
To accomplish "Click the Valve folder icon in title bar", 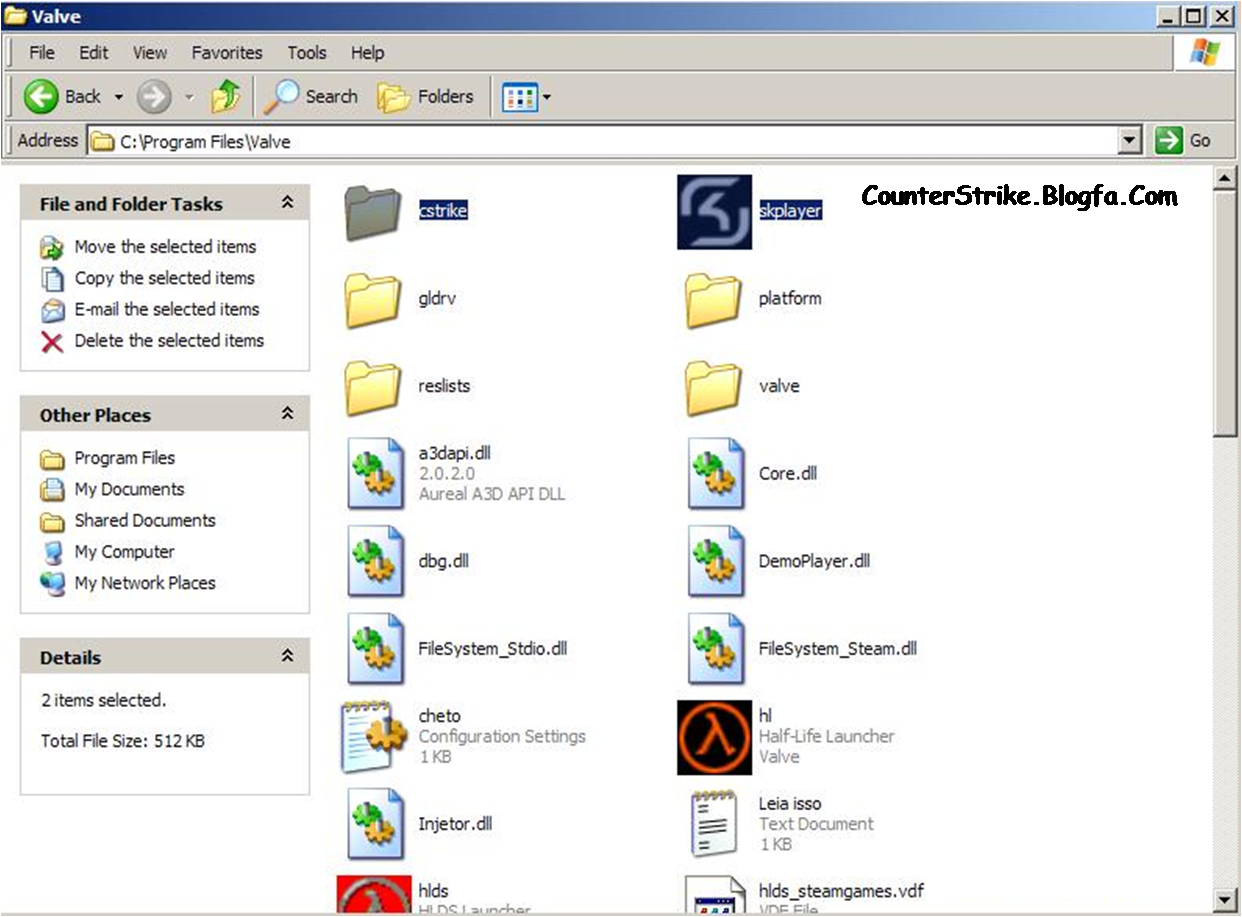I will [15, 16].
